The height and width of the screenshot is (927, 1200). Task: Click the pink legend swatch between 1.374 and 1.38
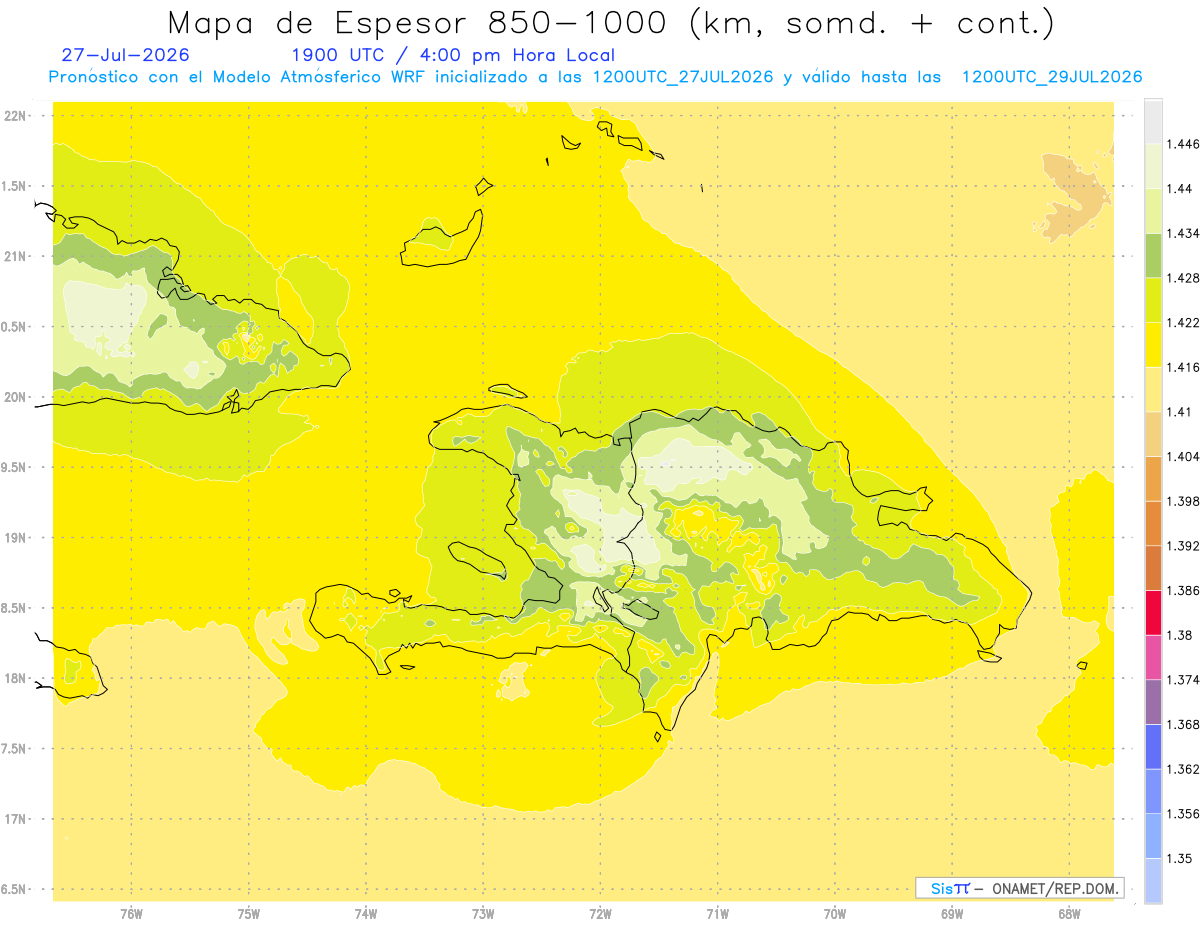point(1153,657)
